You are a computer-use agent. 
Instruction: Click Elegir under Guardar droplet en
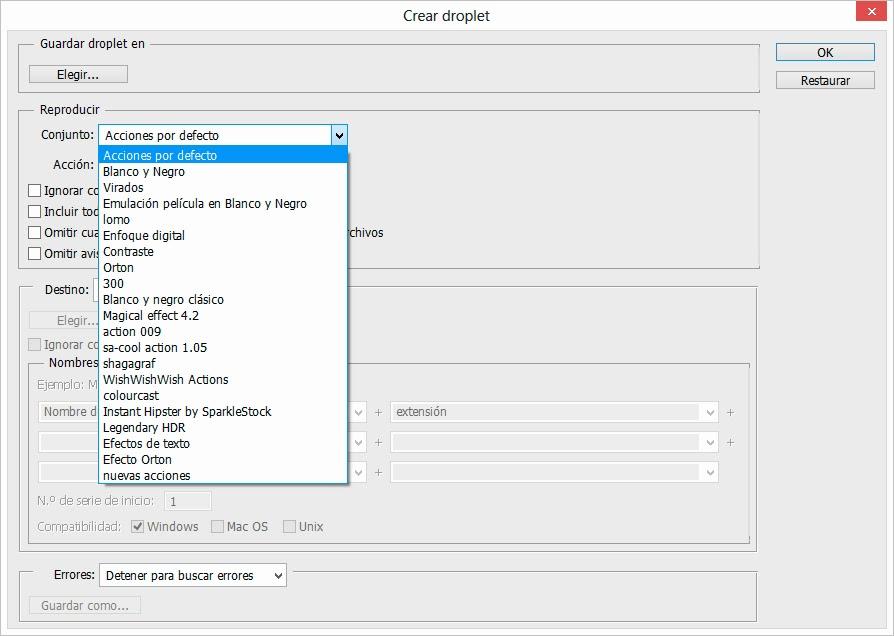point(78,74)
